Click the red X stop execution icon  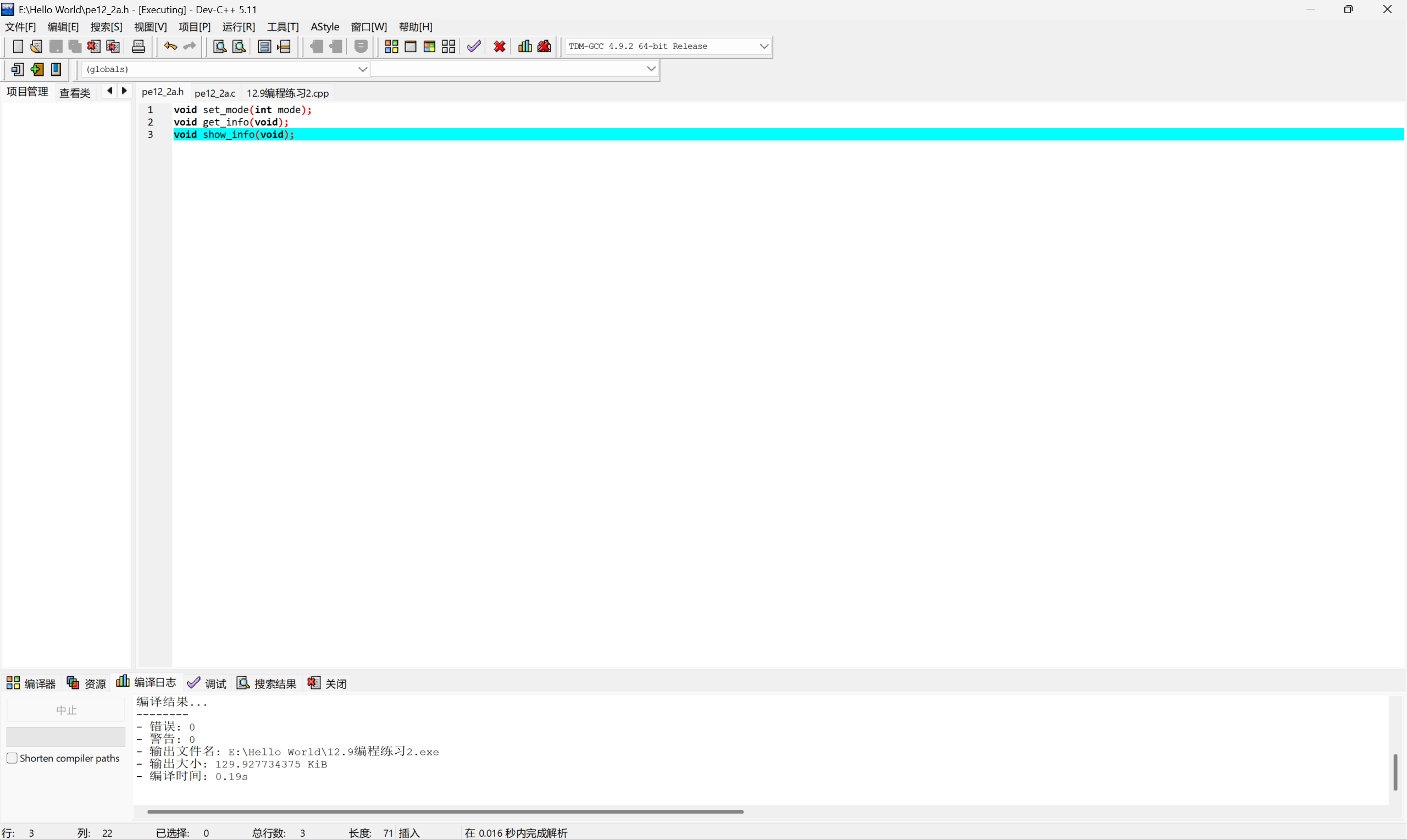500,46
